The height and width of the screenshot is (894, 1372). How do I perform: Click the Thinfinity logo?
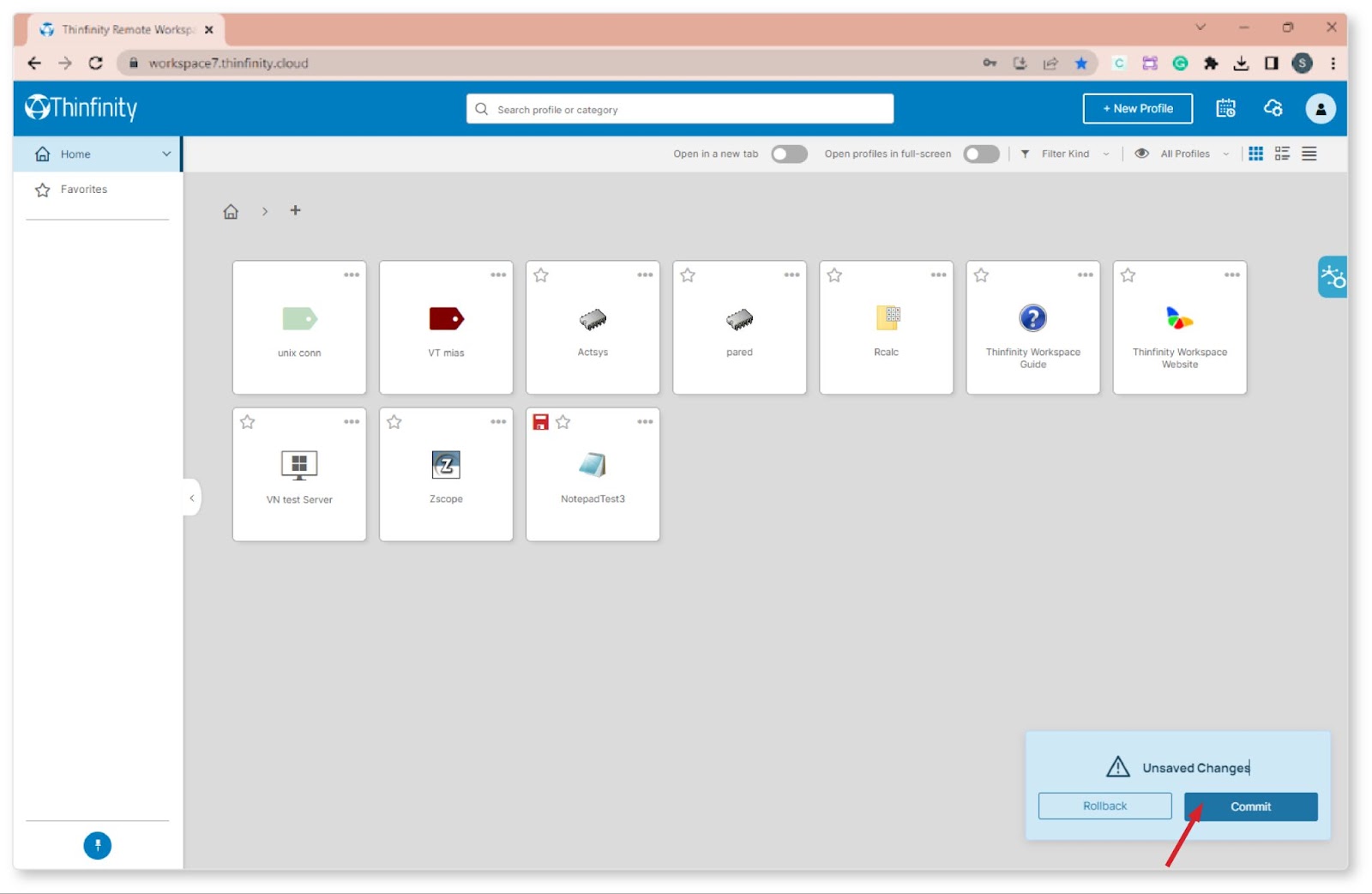[x=81, y=108]
